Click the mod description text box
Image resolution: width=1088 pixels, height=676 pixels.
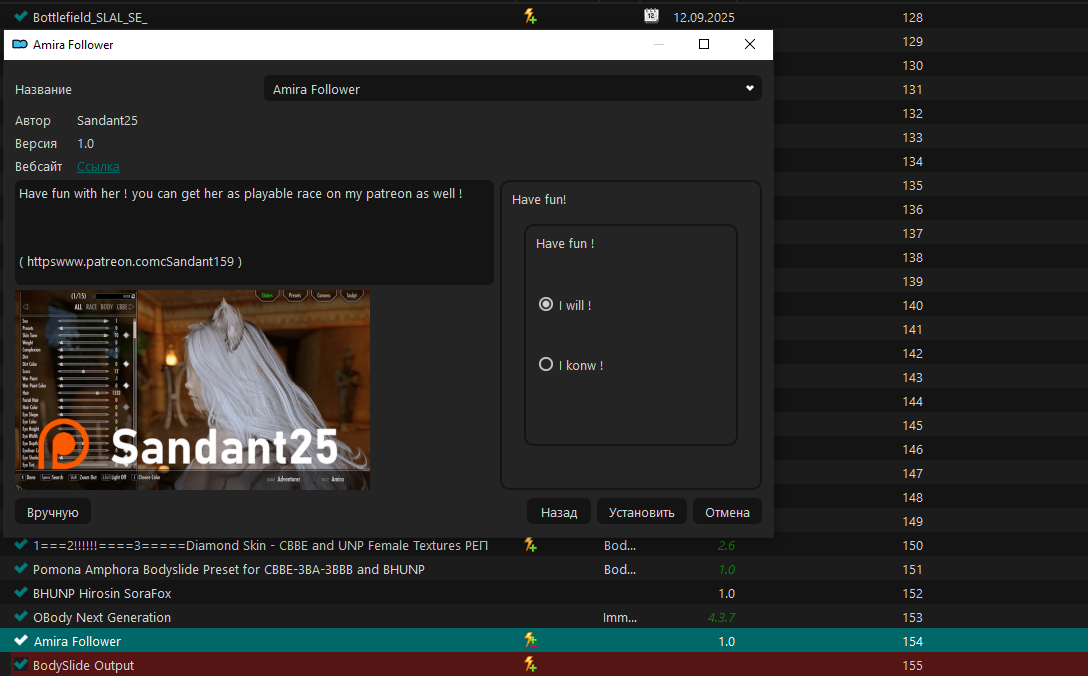click(x=254, y=233)
